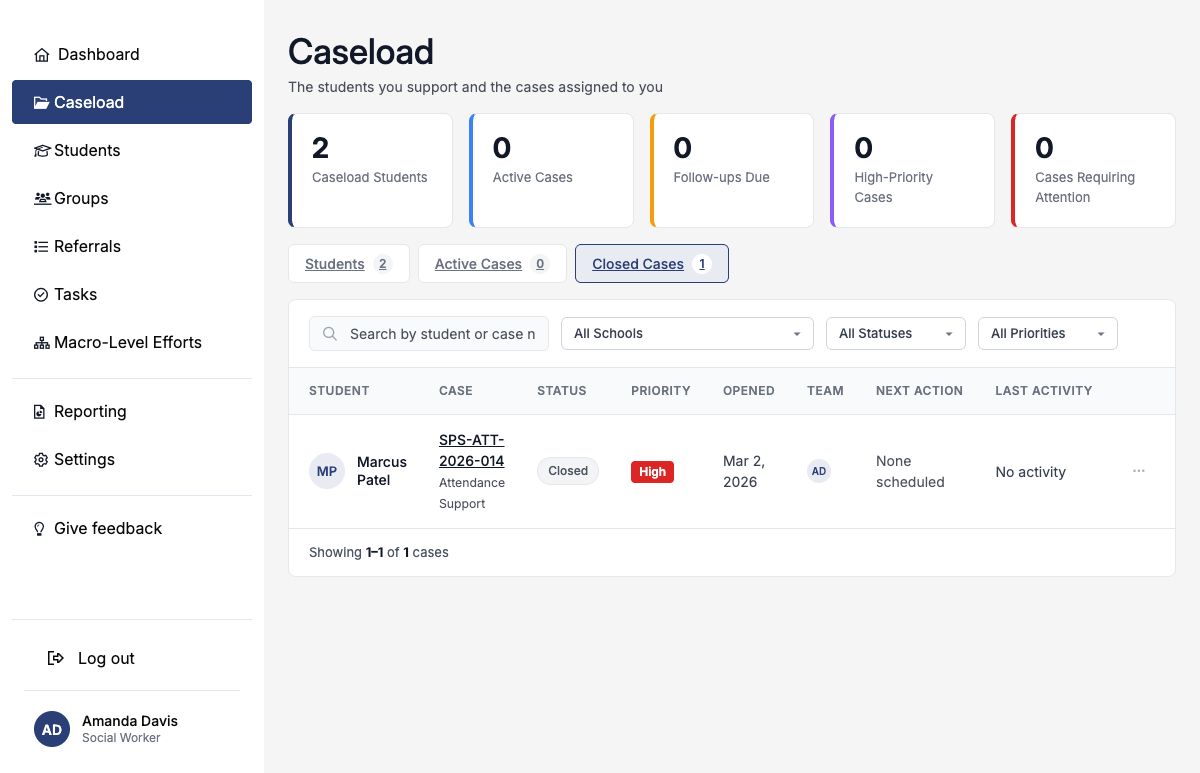Click the Attendance Support case type text
Screen dimensions: 1200x773
(472, 493)
